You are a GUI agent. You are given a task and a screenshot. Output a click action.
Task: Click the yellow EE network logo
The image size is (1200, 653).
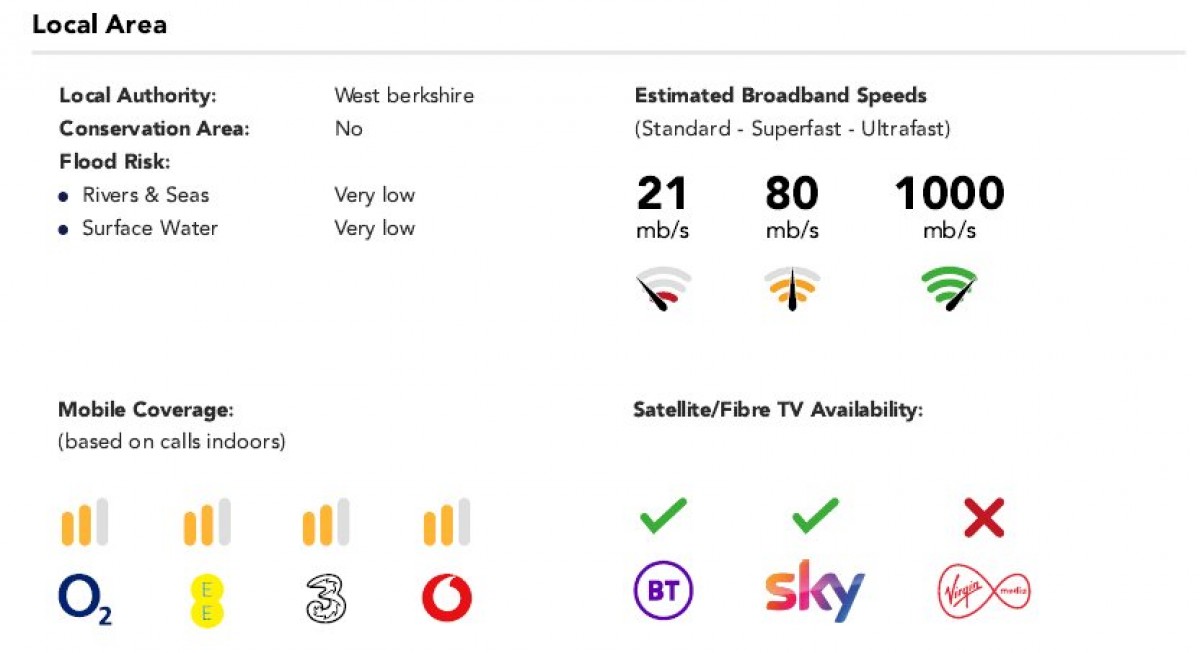pyautogui.click(x=206, y=600)
